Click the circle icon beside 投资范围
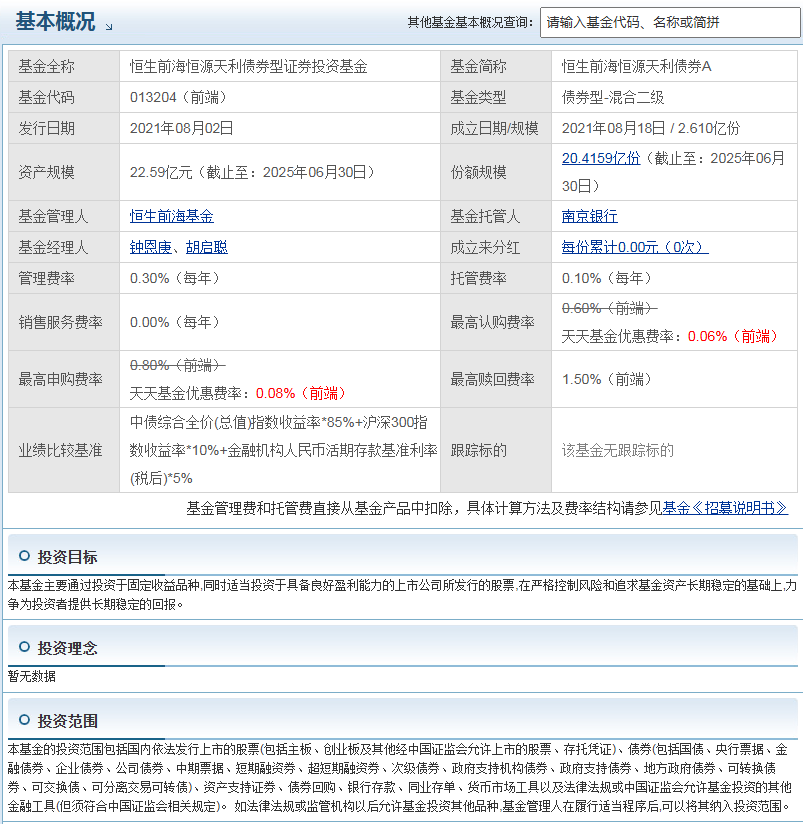The width and height of the screenshot is (803, 824). coord(24,719)
